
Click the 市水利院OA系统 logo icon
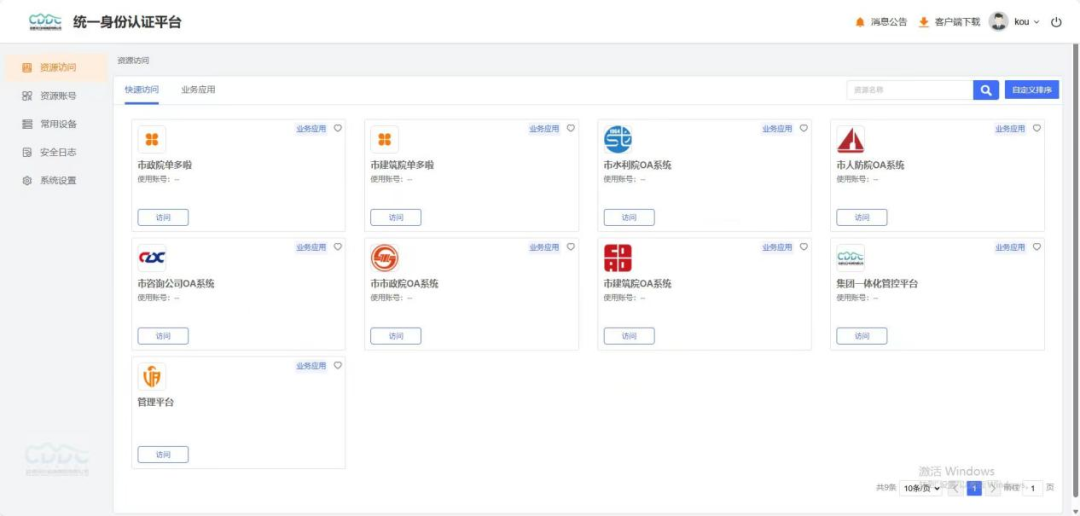[618, 139]
